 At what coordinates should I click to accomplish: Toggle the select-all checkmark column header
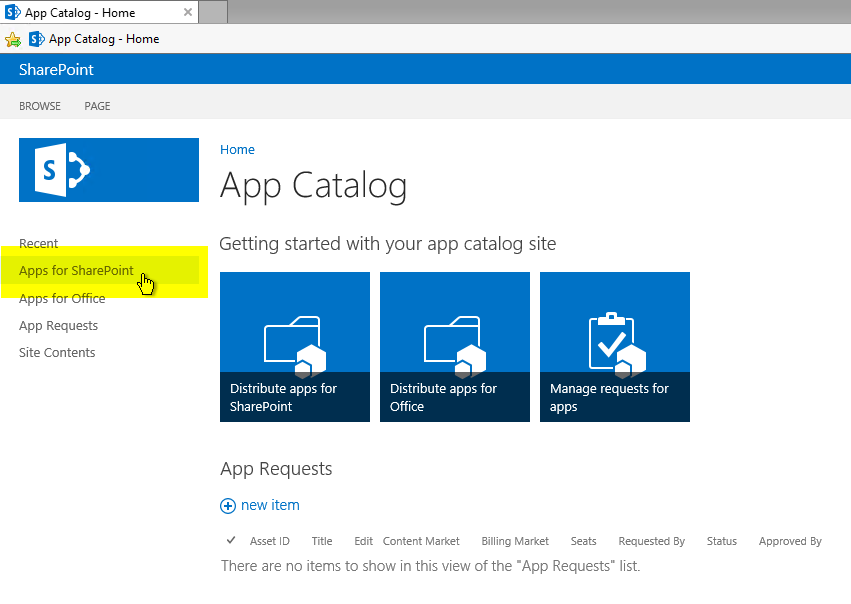231,541
